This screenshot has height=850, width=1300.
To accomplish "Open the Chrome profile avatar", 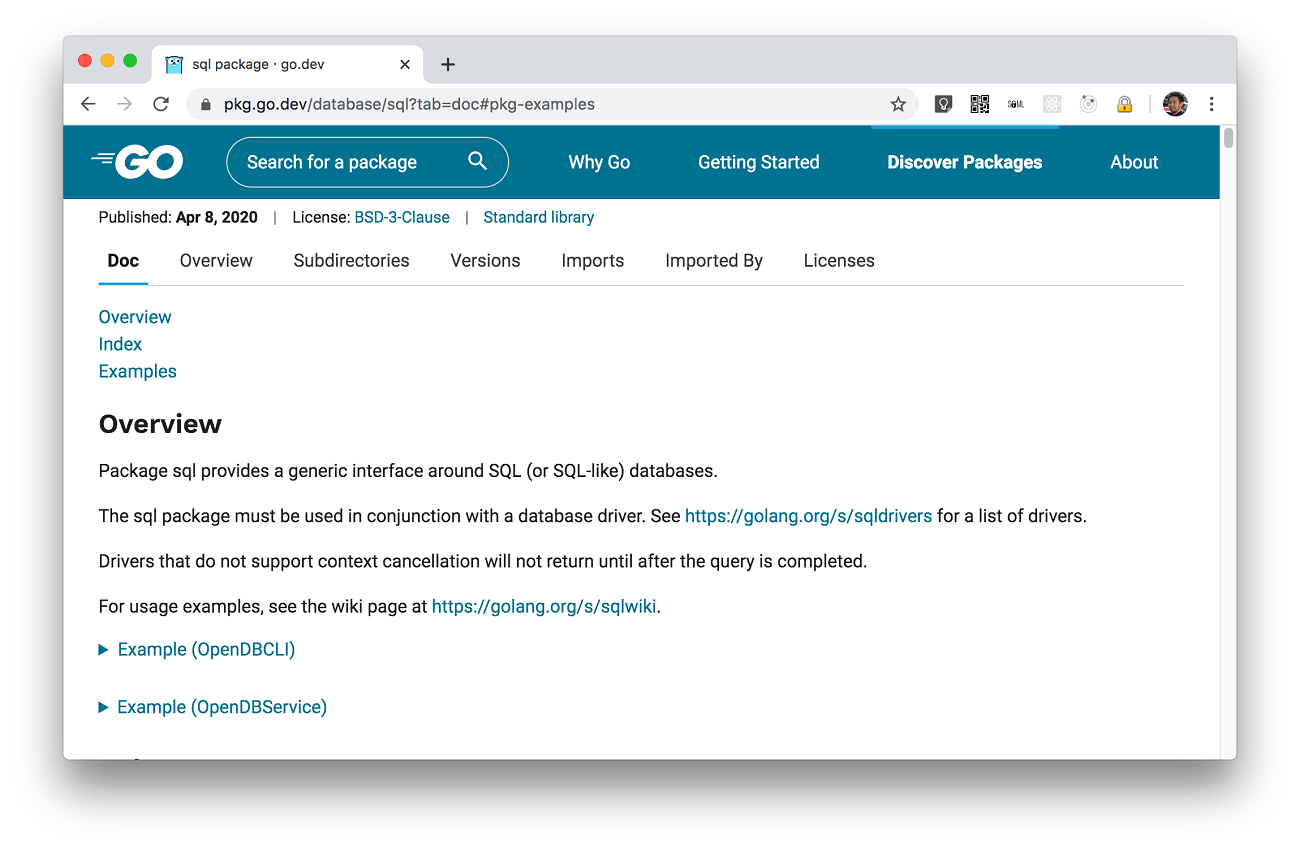I will click(x=1175, y=104).
